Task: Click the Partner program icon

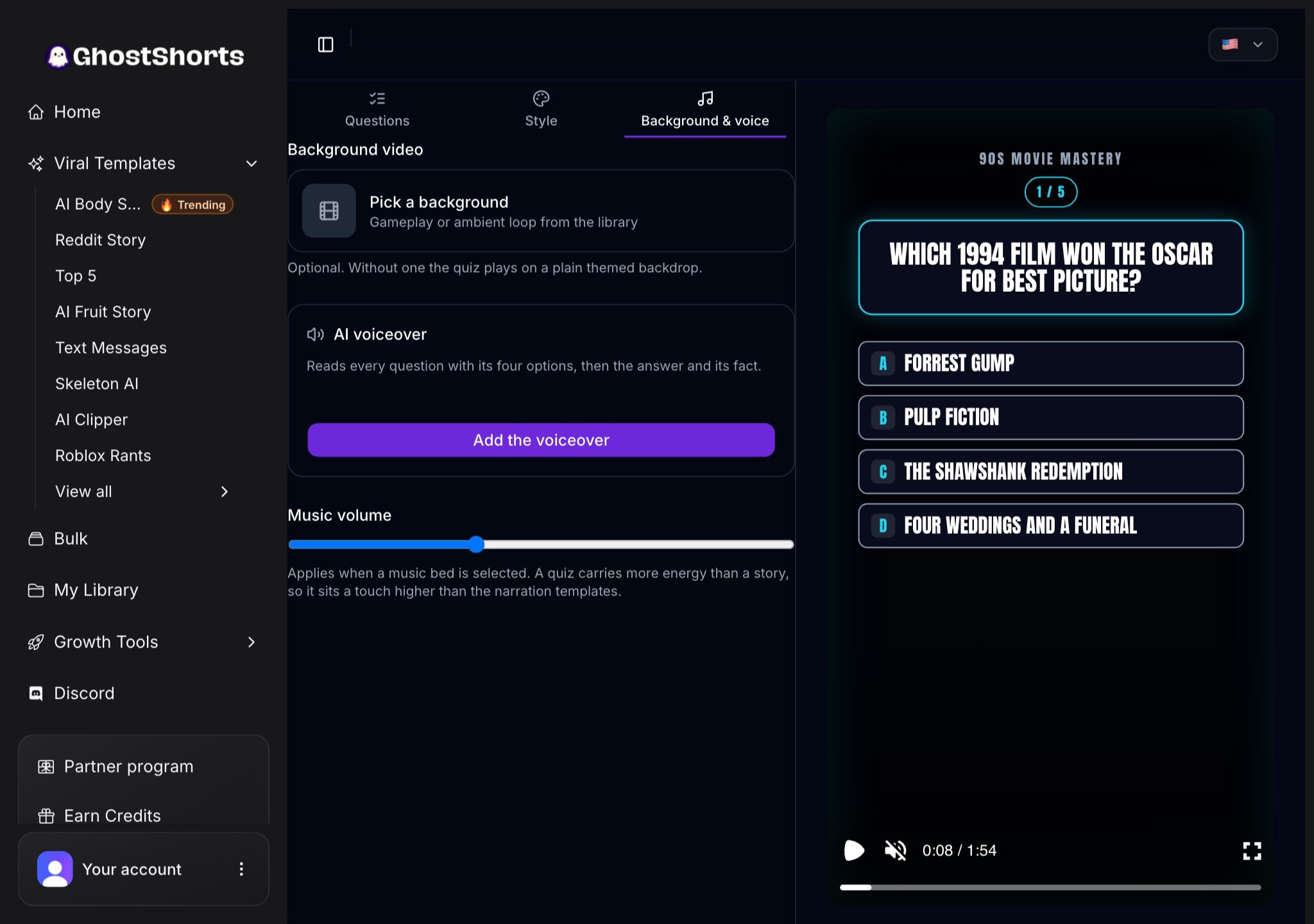Action: coord(46,766)
